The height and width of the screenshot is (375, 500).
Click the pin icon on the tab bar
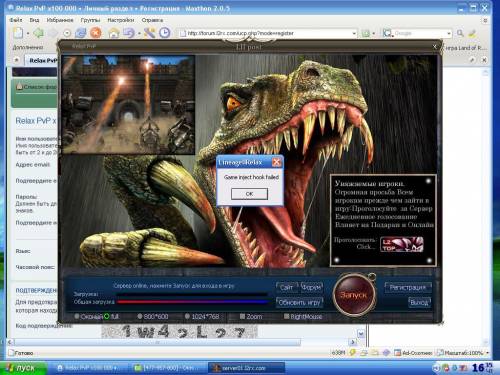pyautogui.click(x=473, y=60)
